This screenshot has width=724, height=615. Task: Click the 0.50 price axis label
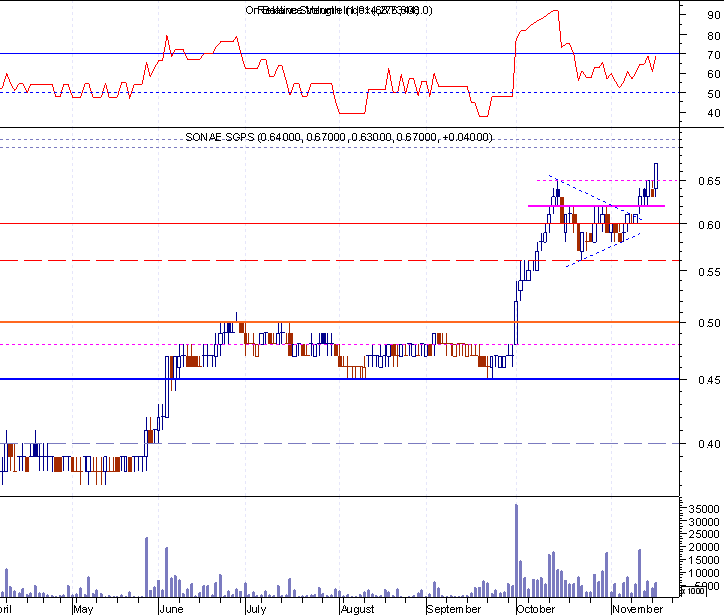[709, 323]
